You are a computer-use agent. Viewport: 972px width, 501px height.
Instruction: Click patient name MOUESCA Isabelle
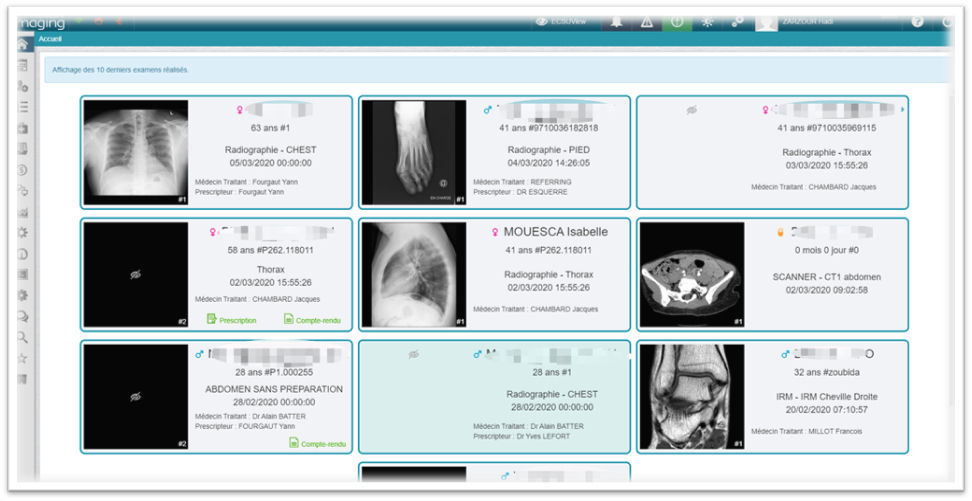pyautogui.click(x=555, y=232)
